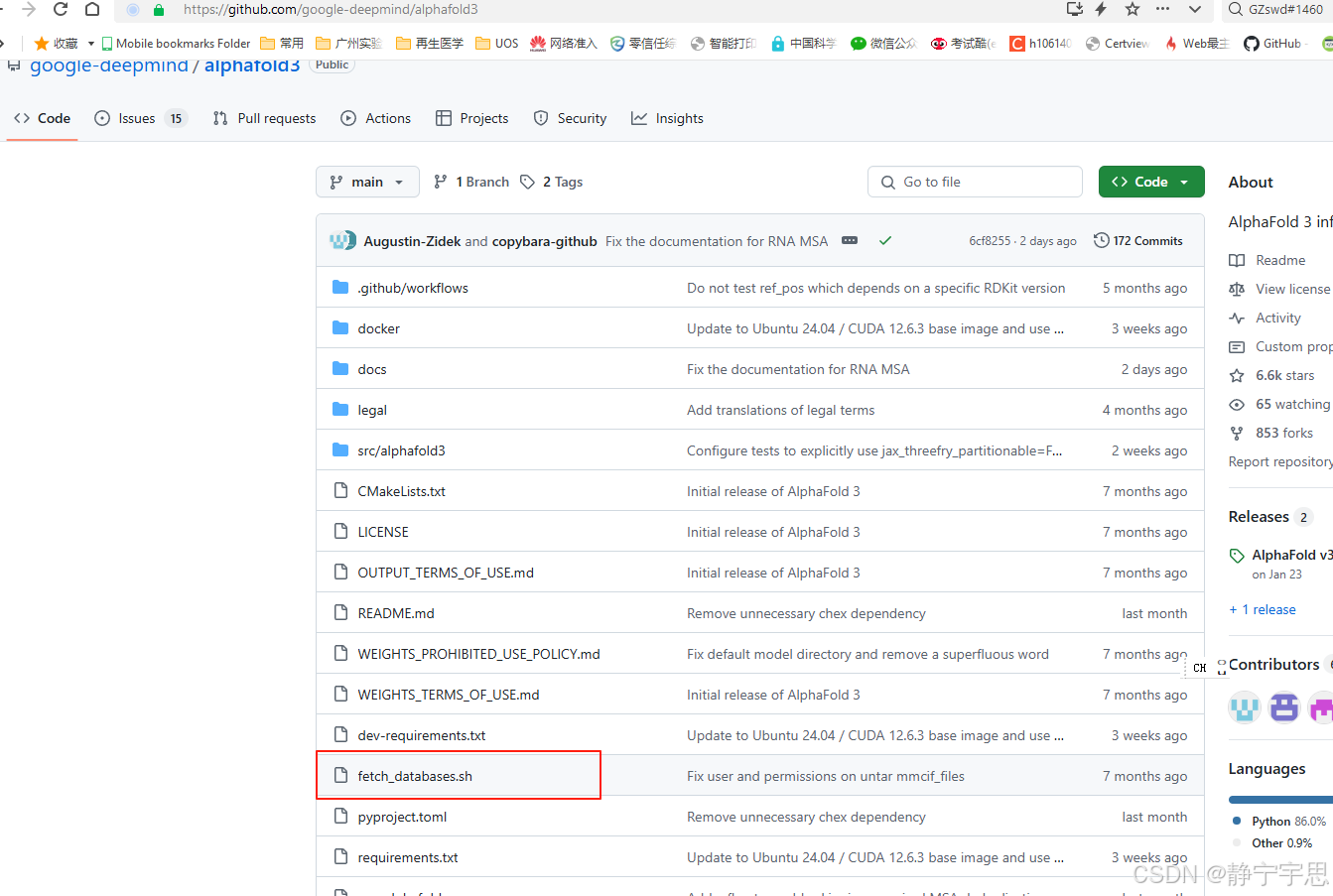View the 6.6k stars star icon
The height and width of the screenshot is (896, 1333).
1237,375
